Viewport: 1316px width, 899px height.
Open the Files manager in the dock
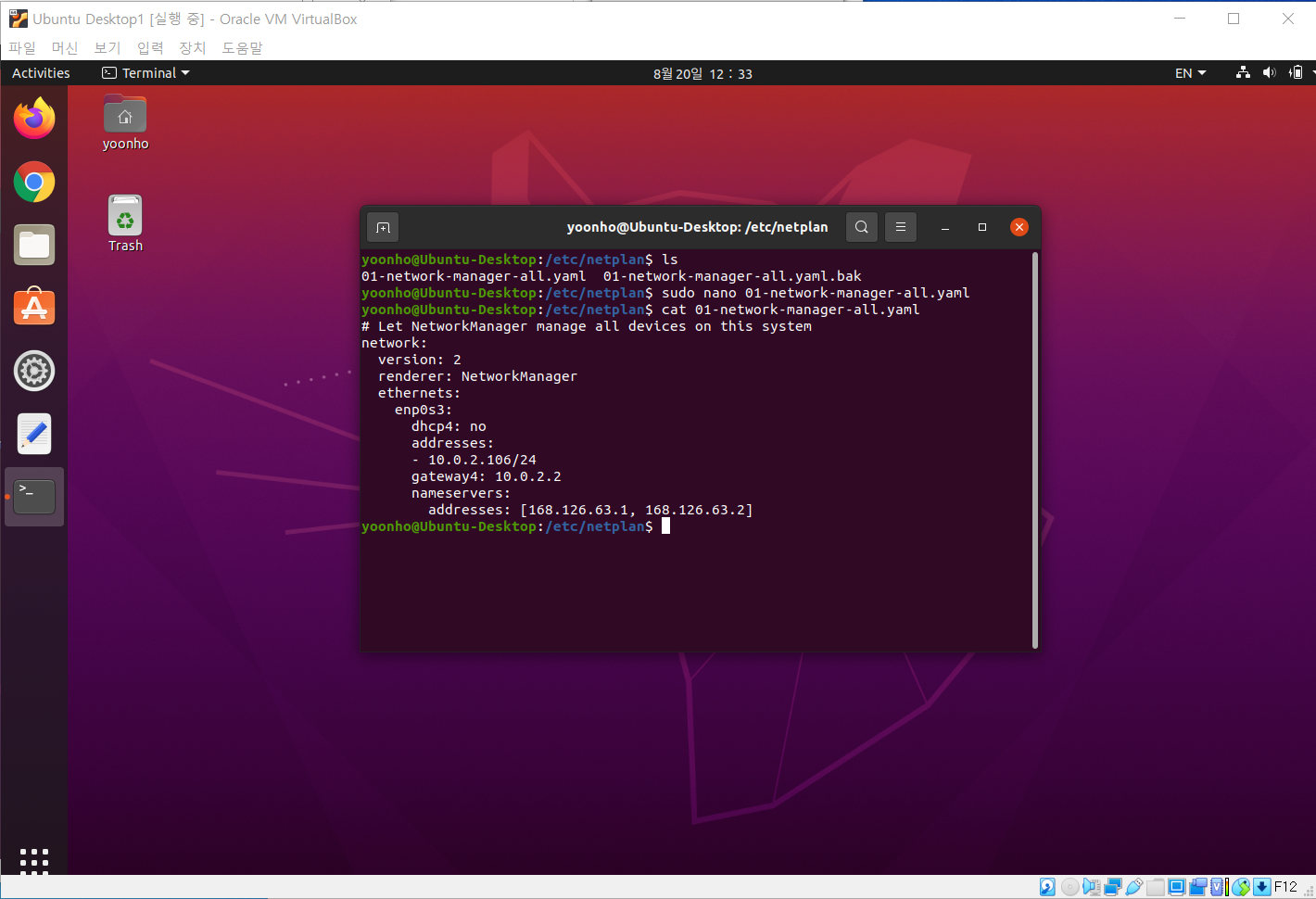34,245
